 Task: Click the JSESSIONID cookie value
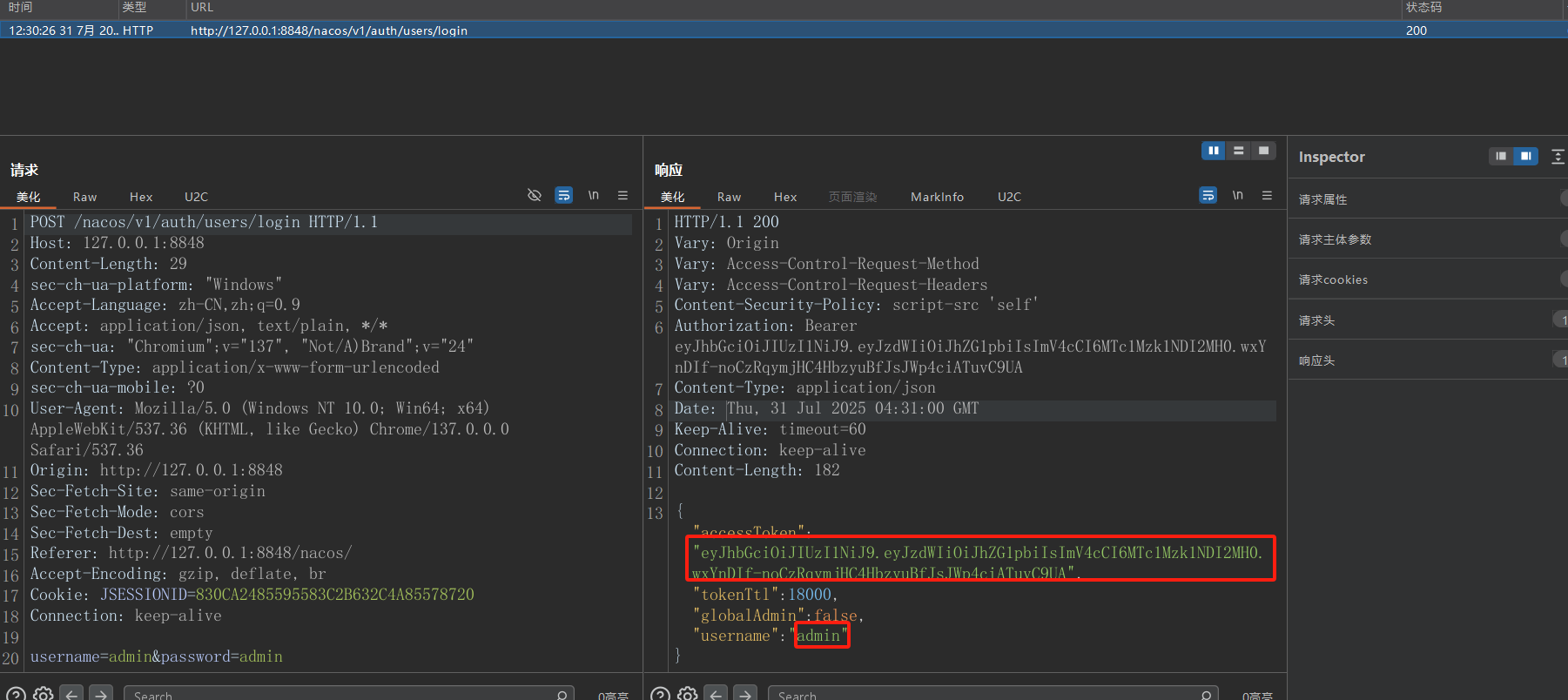(x=334, y=595)
